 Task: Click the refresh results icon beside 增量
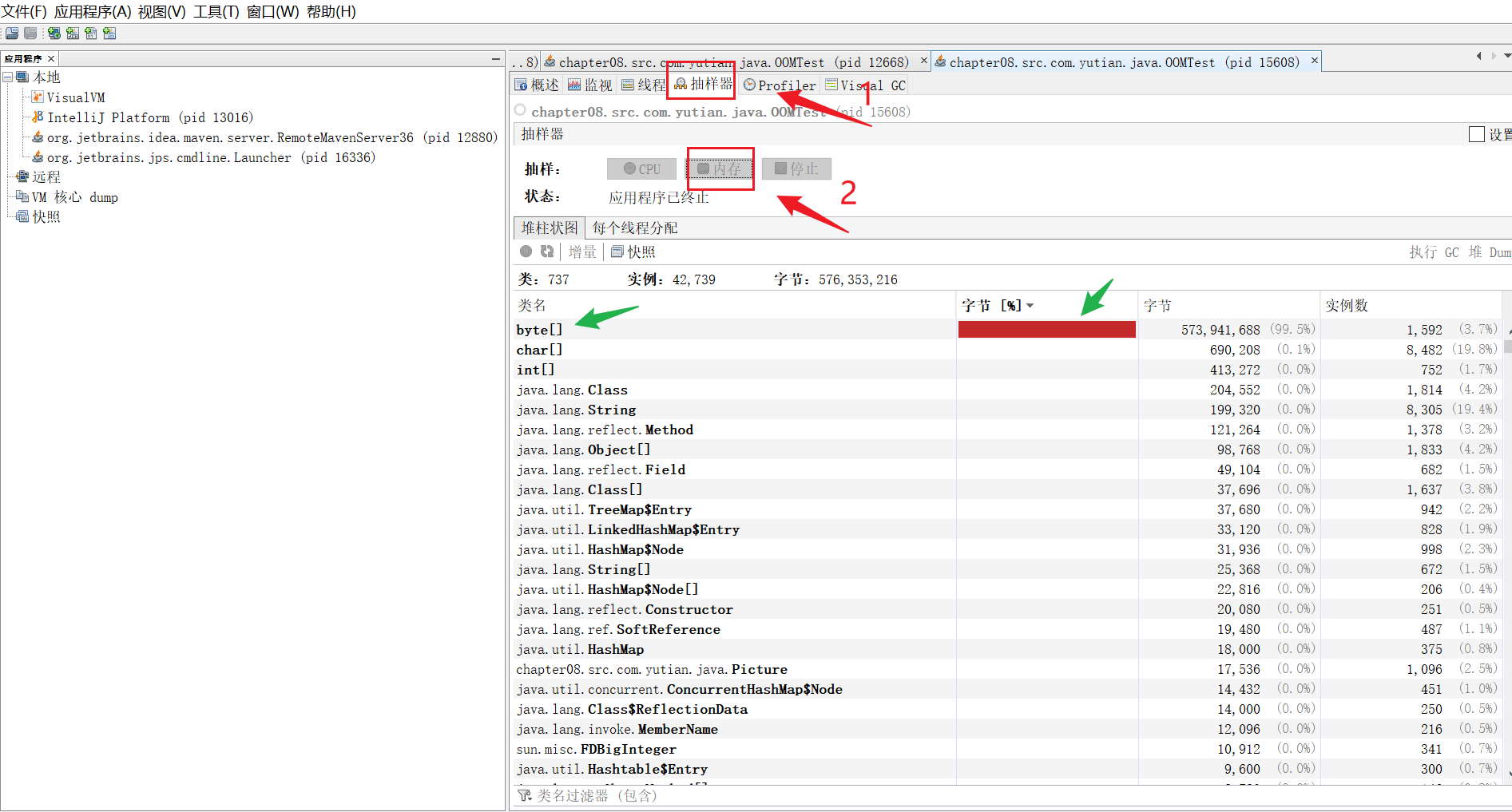click(547, 252)
